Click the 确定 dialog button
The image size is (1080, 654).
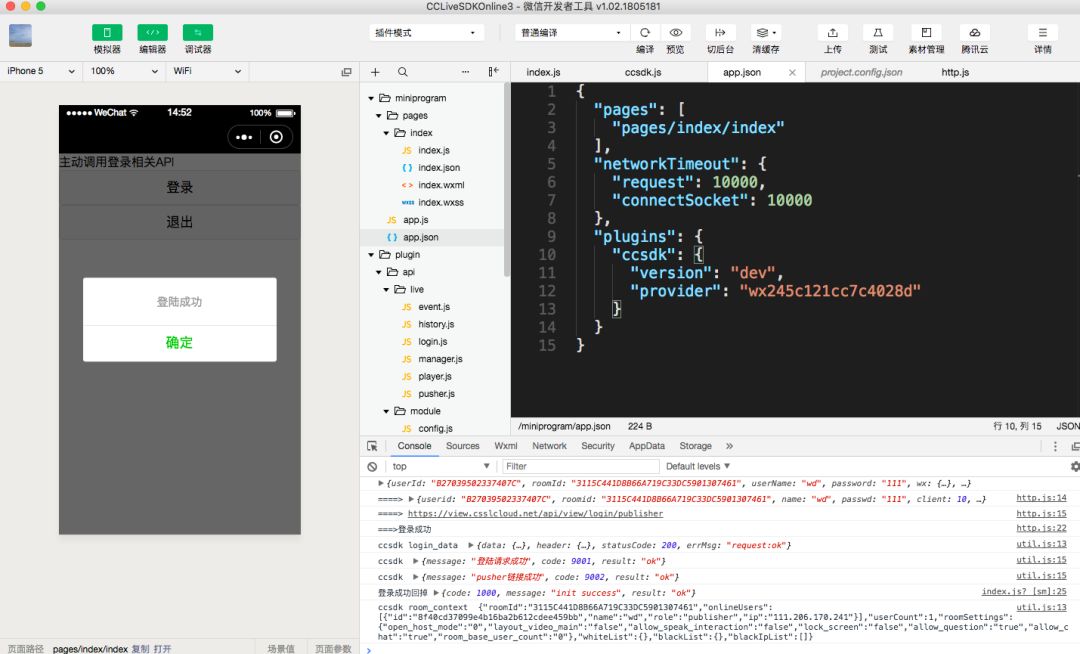click(180, 343)
